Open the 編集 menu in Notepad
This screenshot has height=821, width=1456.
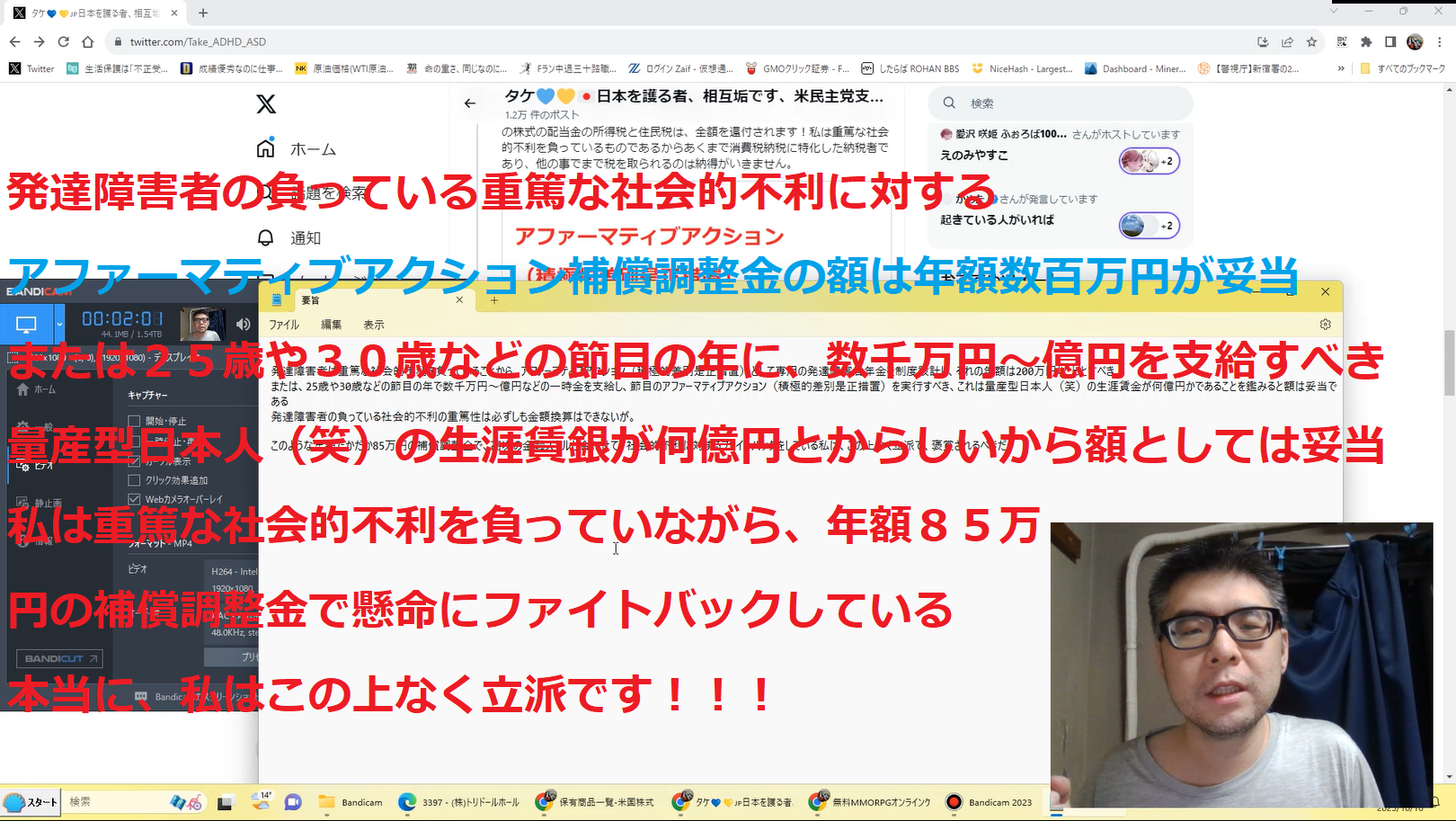point(332,325)
